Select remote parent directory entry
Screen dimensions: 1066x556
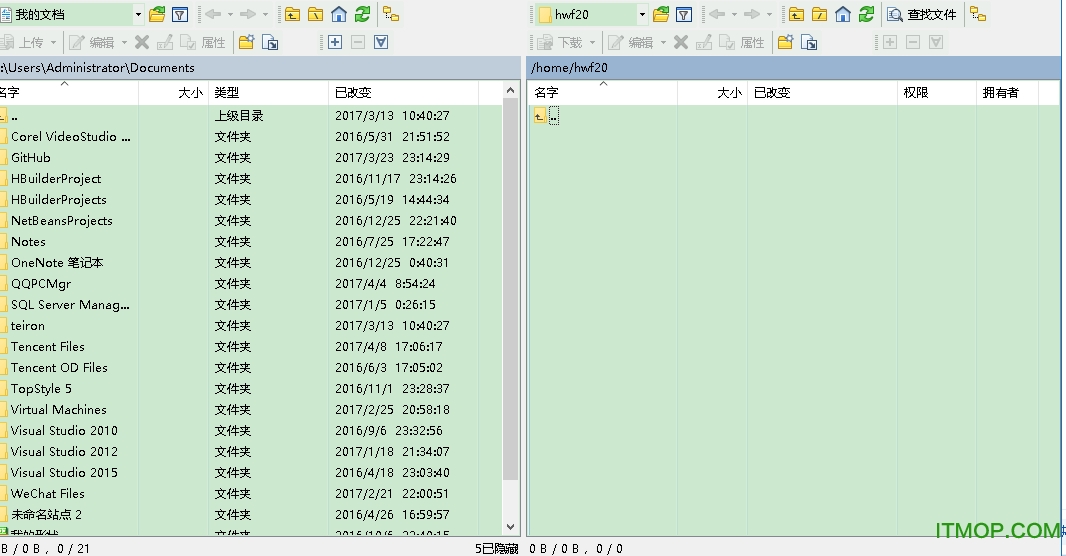[x=547, y=116]
